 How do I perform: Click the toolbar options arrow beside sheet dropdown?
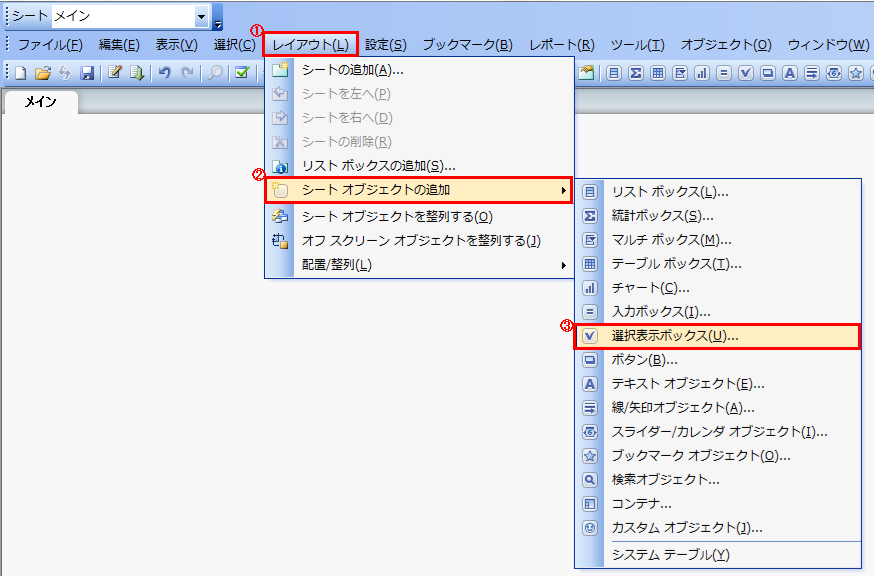click(x=218, y=25)
